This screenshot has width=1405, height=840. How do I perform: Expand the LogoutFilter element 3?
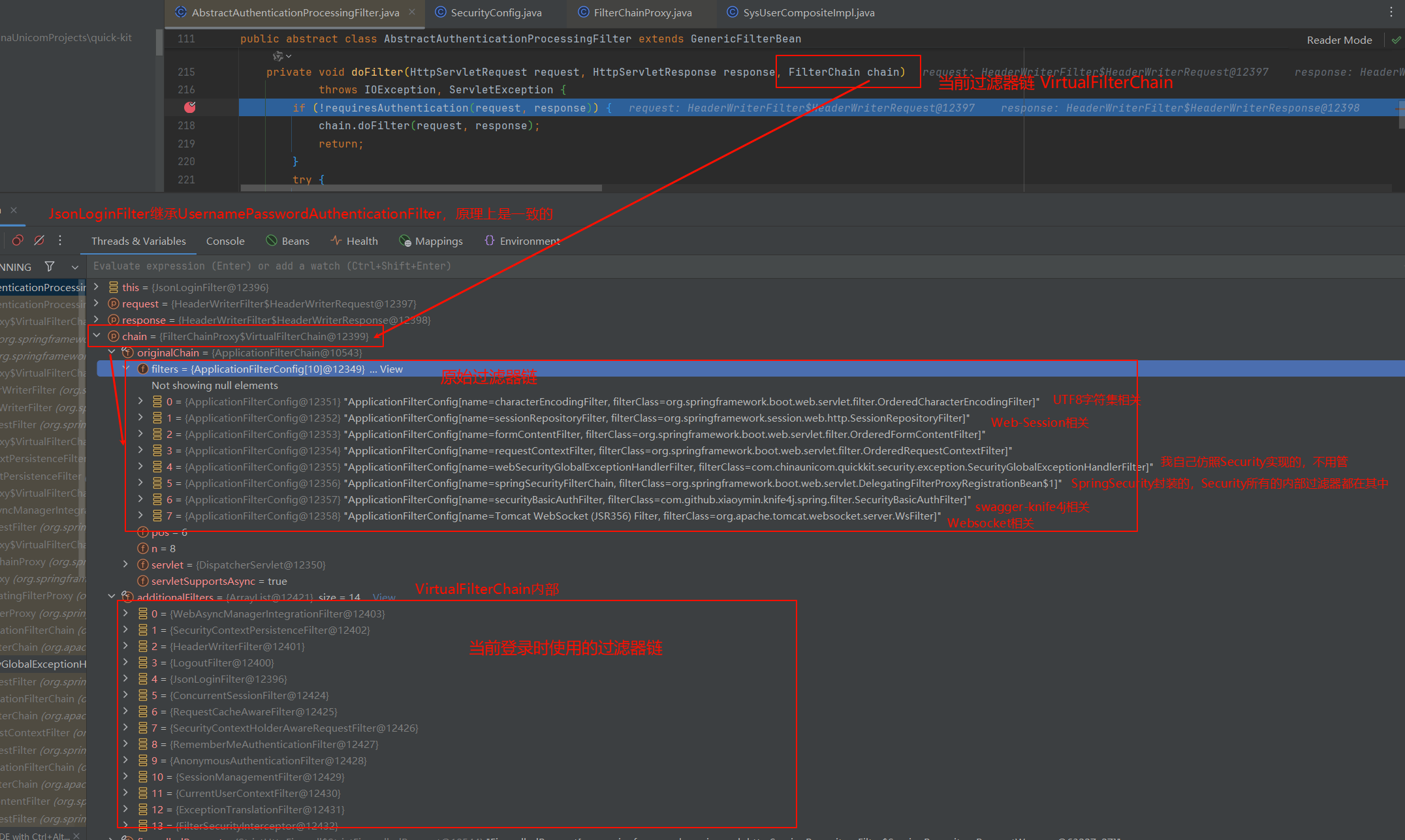click(126, 662)
